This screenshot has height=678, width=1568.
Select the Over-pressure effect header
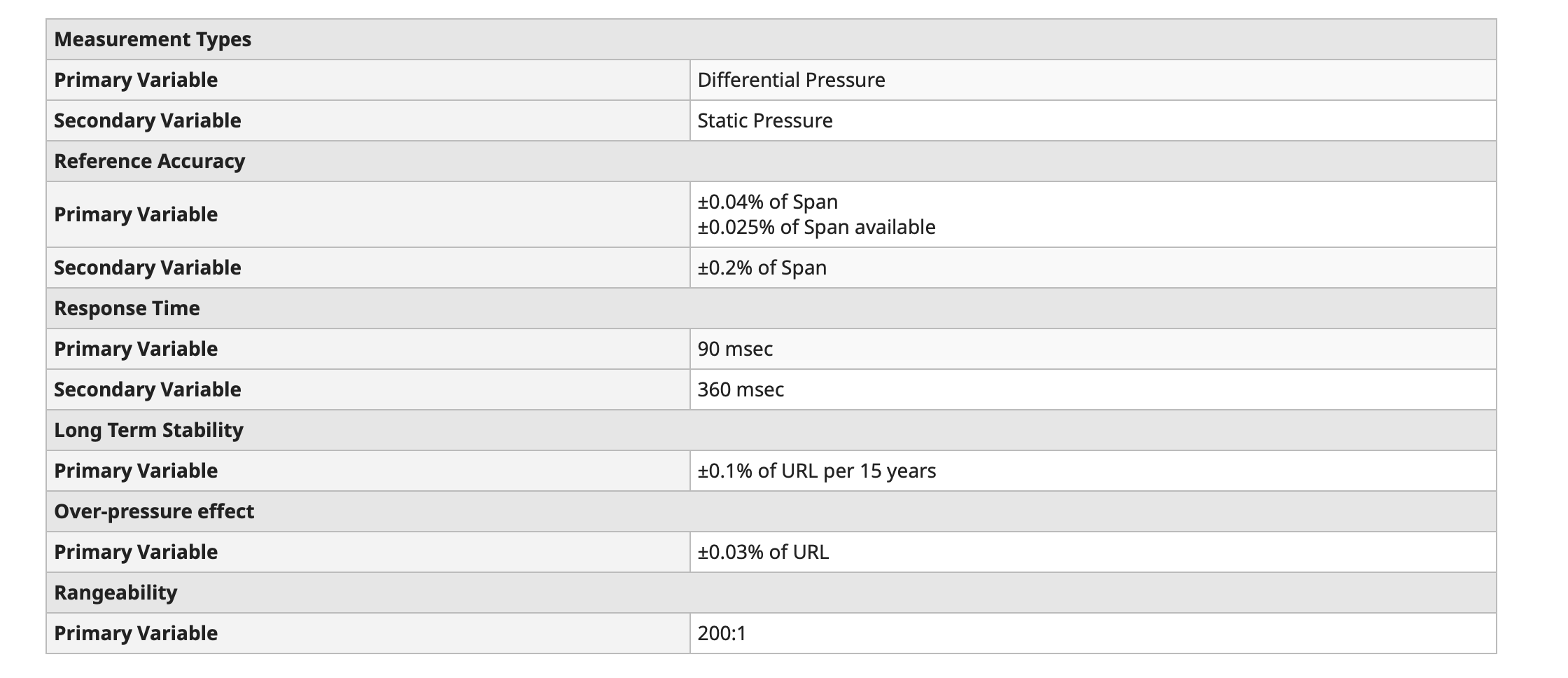(x=771, y=511)
